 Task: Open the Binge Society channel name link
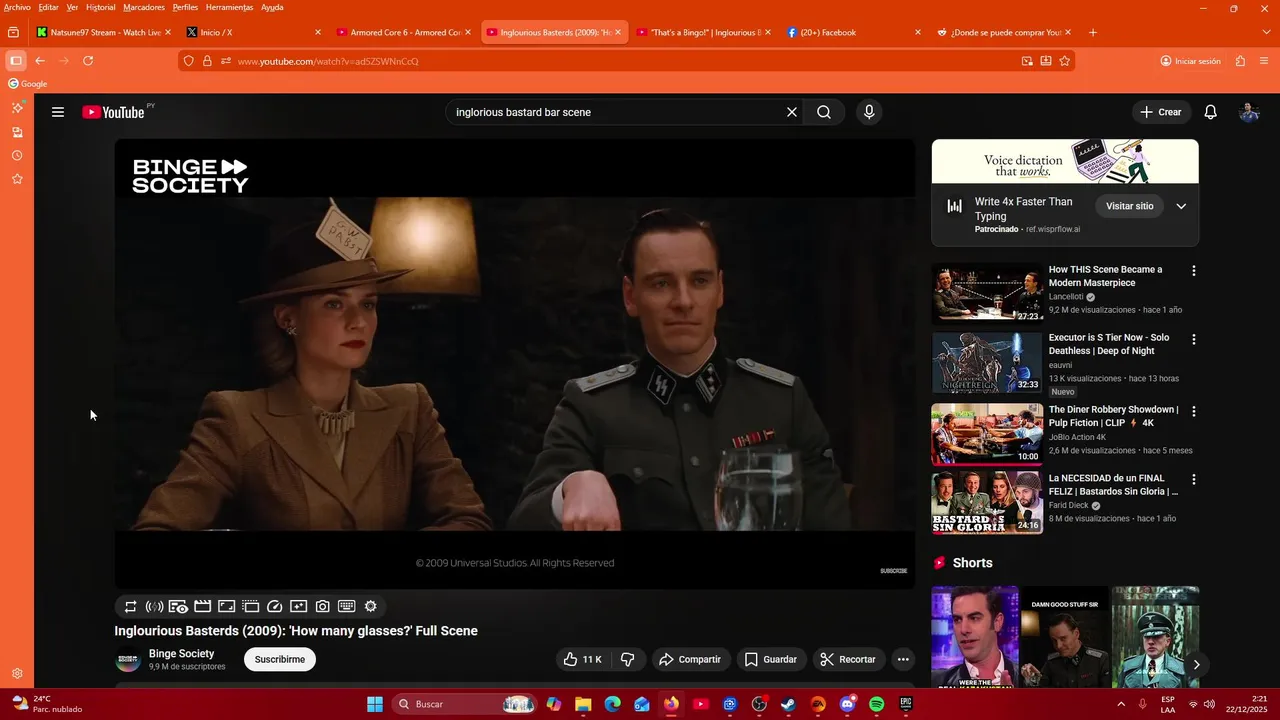181,654
